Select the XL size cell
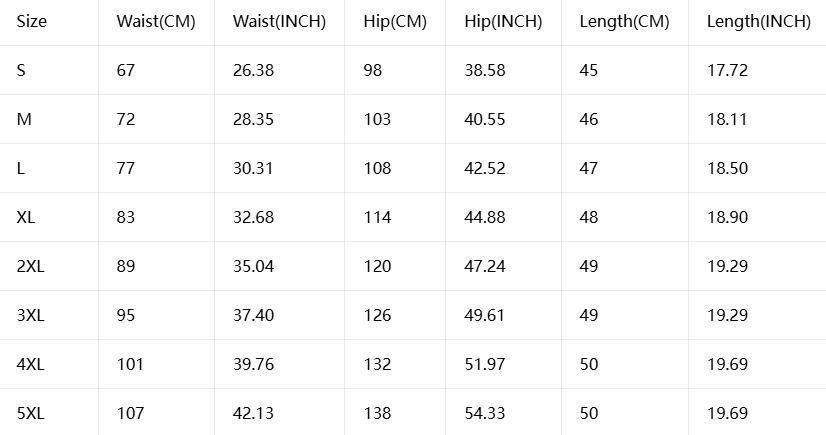 [x=26, y=217]
